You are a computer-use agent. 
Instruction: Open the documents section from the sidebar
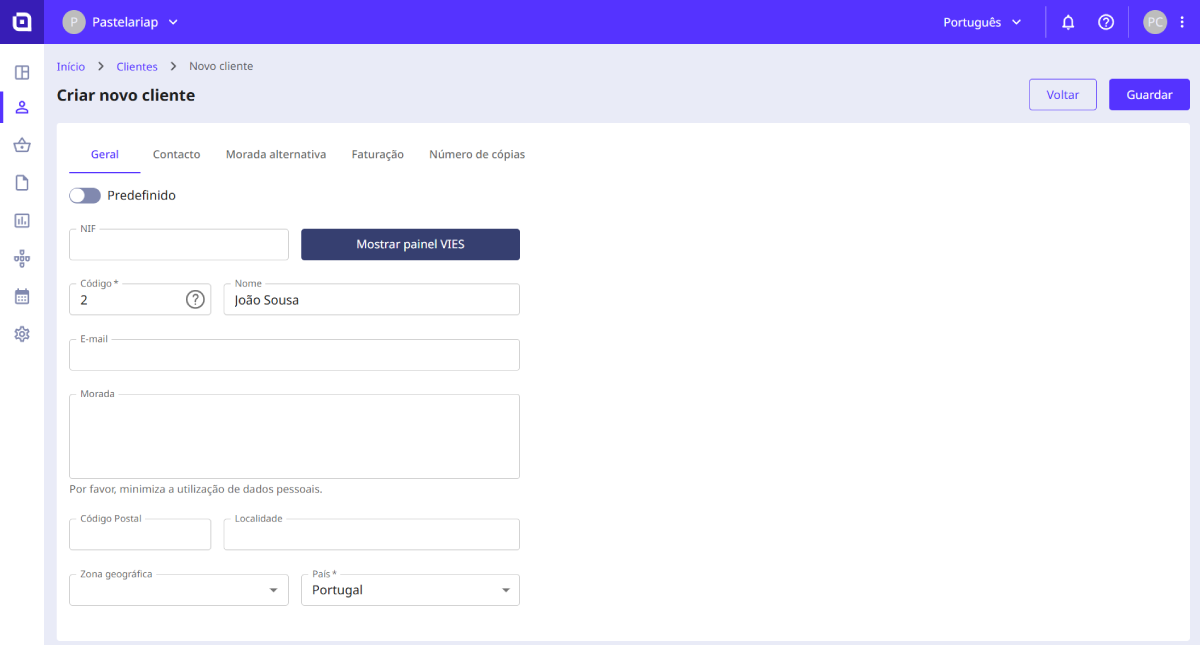(21, 182)
